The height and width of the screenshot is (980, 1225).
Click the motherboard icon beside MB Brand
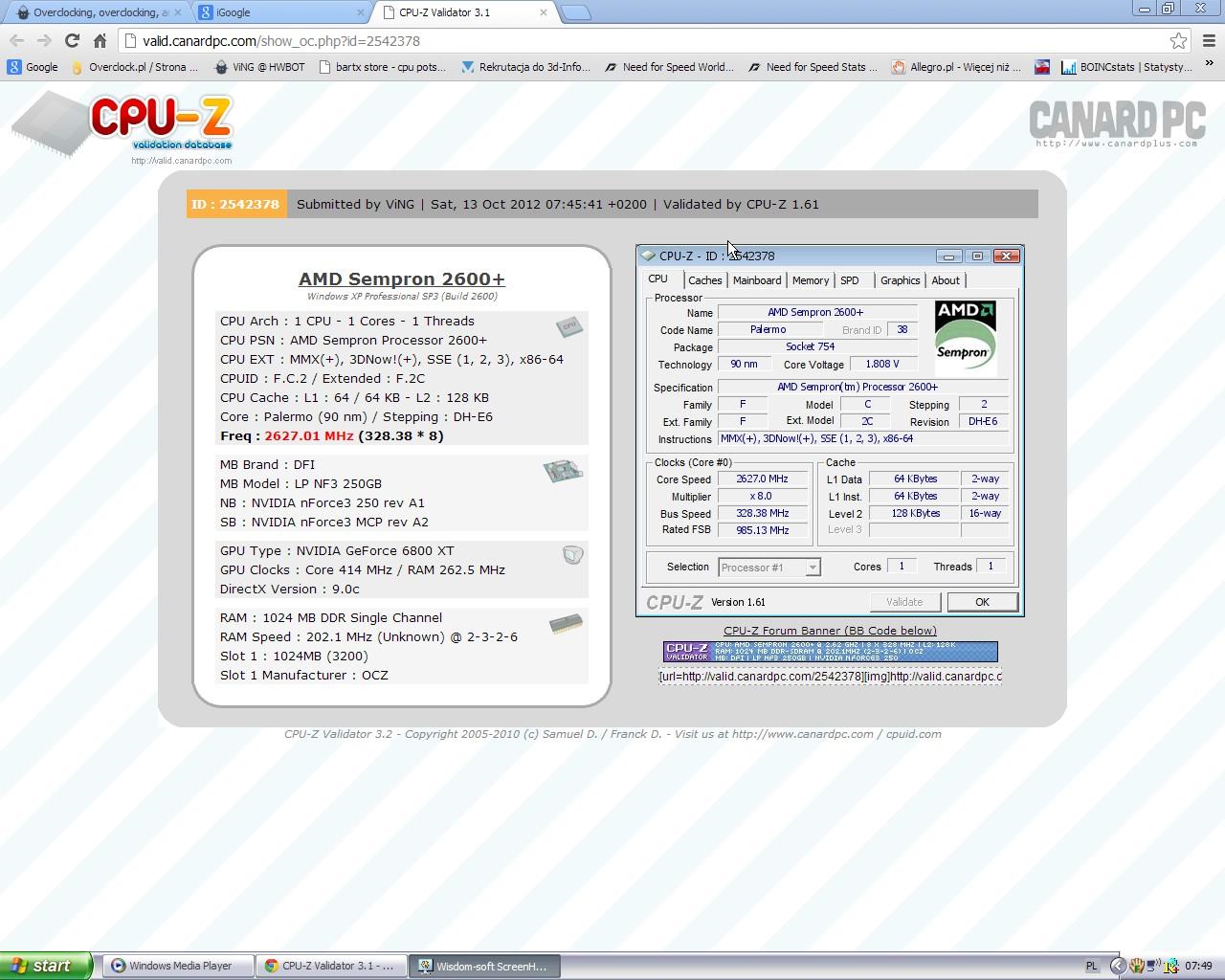[563, 471]
